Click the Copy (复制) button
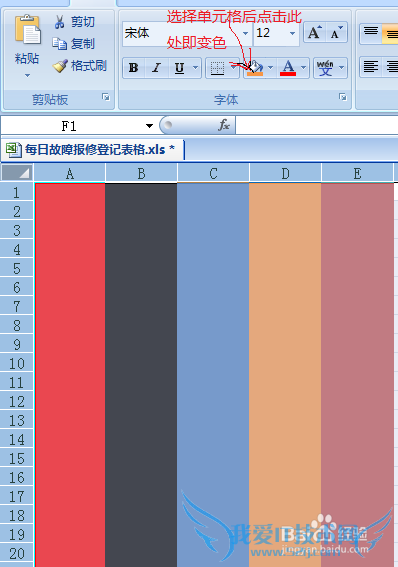The height and width of the screenshot is (567, 398). pyautogui.click(x=73, y=43)
